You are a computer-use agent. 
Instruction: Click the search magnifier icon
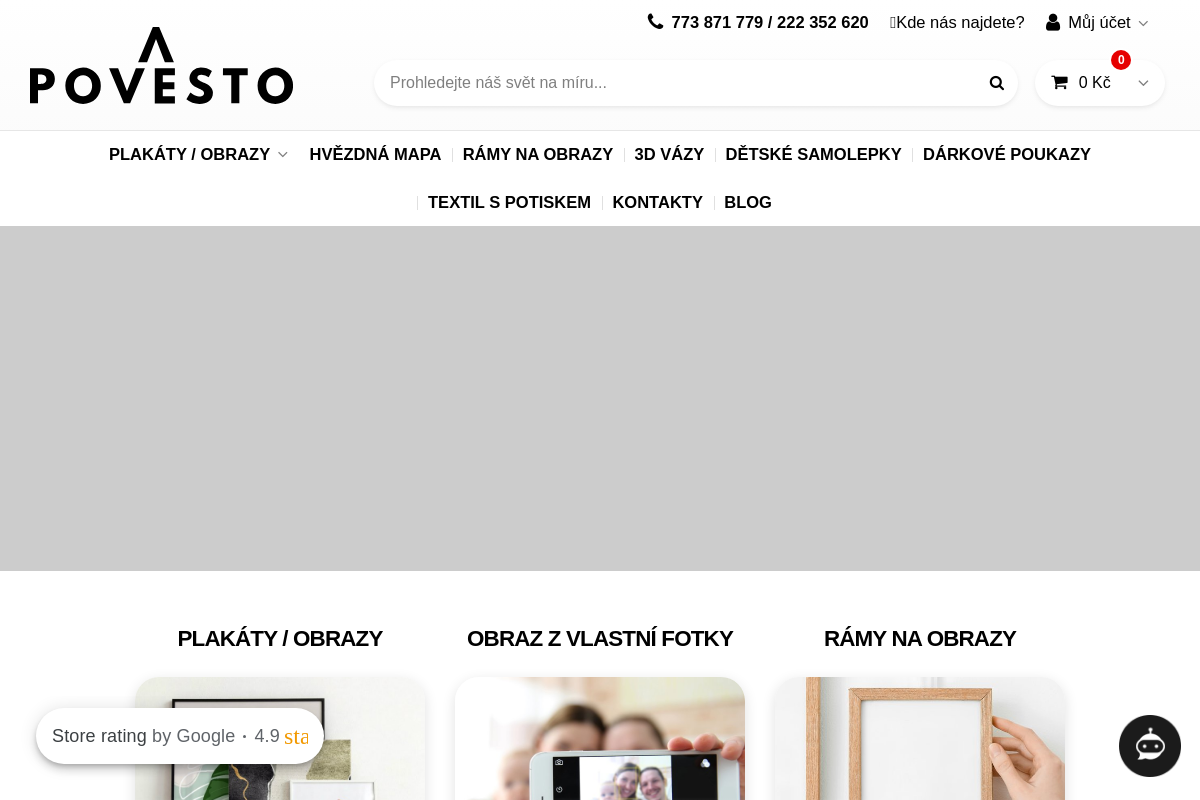(996, 83)
